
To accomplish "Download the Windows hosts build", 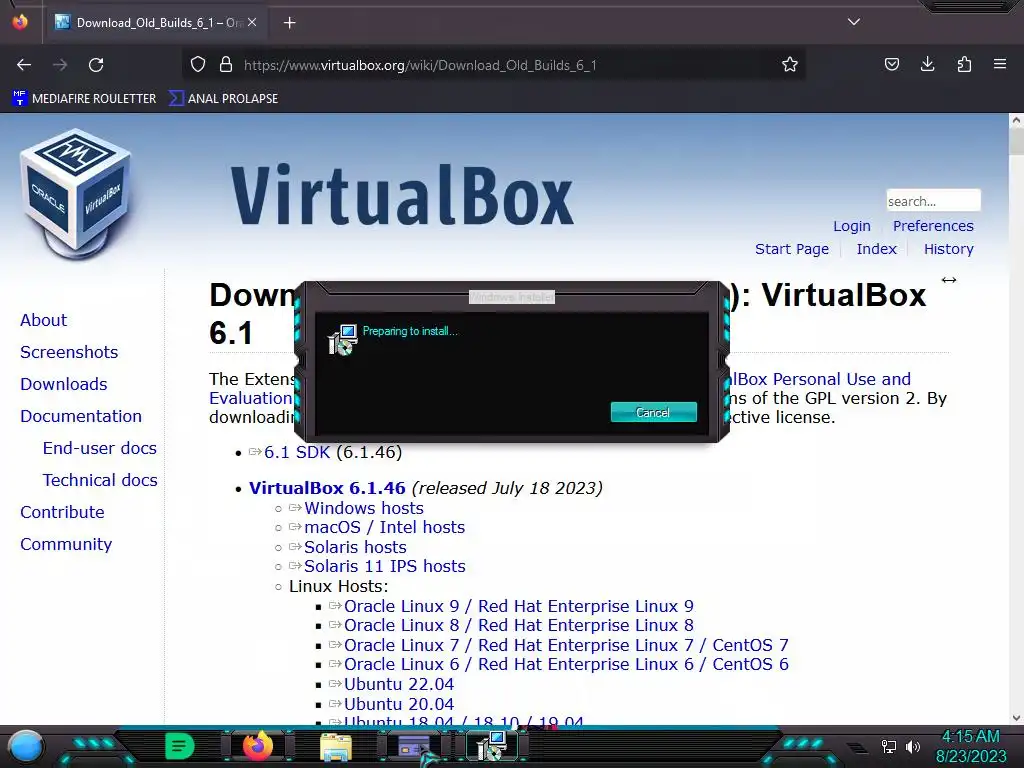I will click(x=363, y=508).
